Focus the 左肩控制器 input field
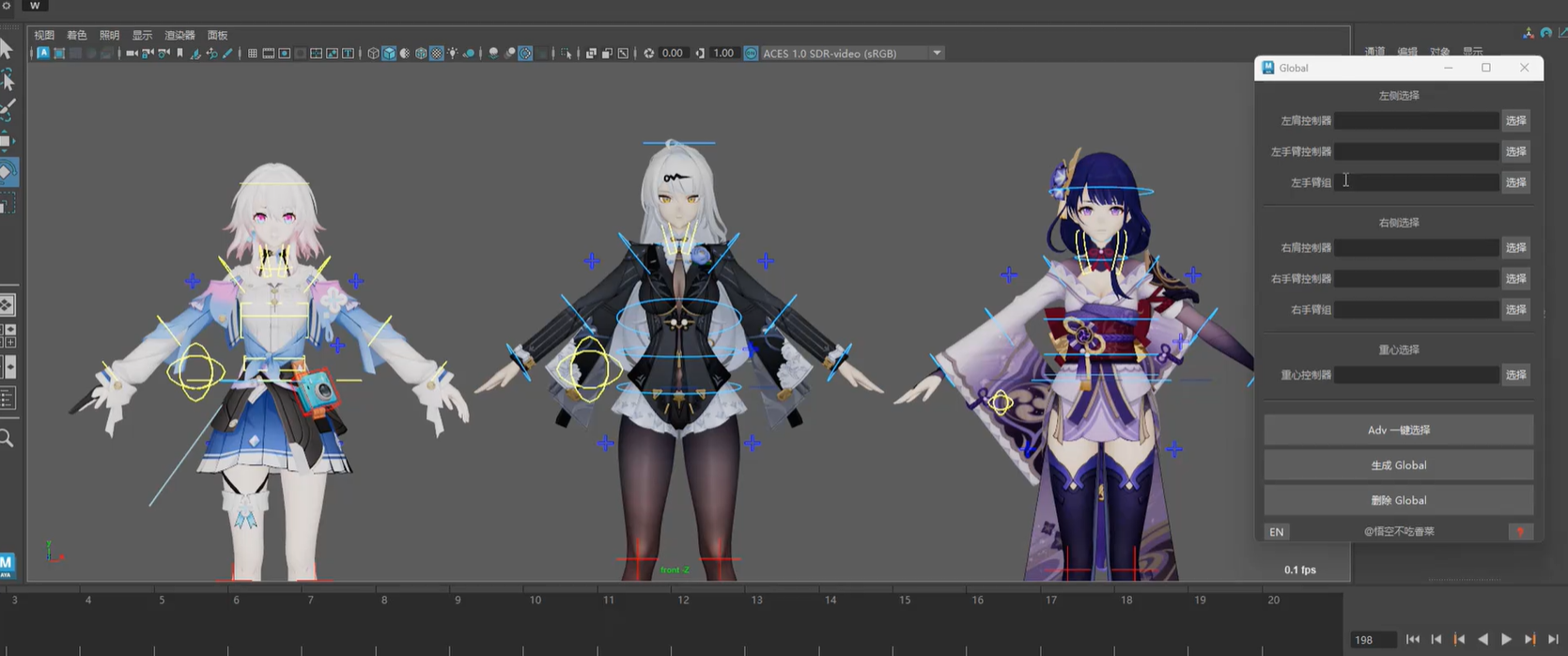The image size is (1568, 656). point(1417,120)
